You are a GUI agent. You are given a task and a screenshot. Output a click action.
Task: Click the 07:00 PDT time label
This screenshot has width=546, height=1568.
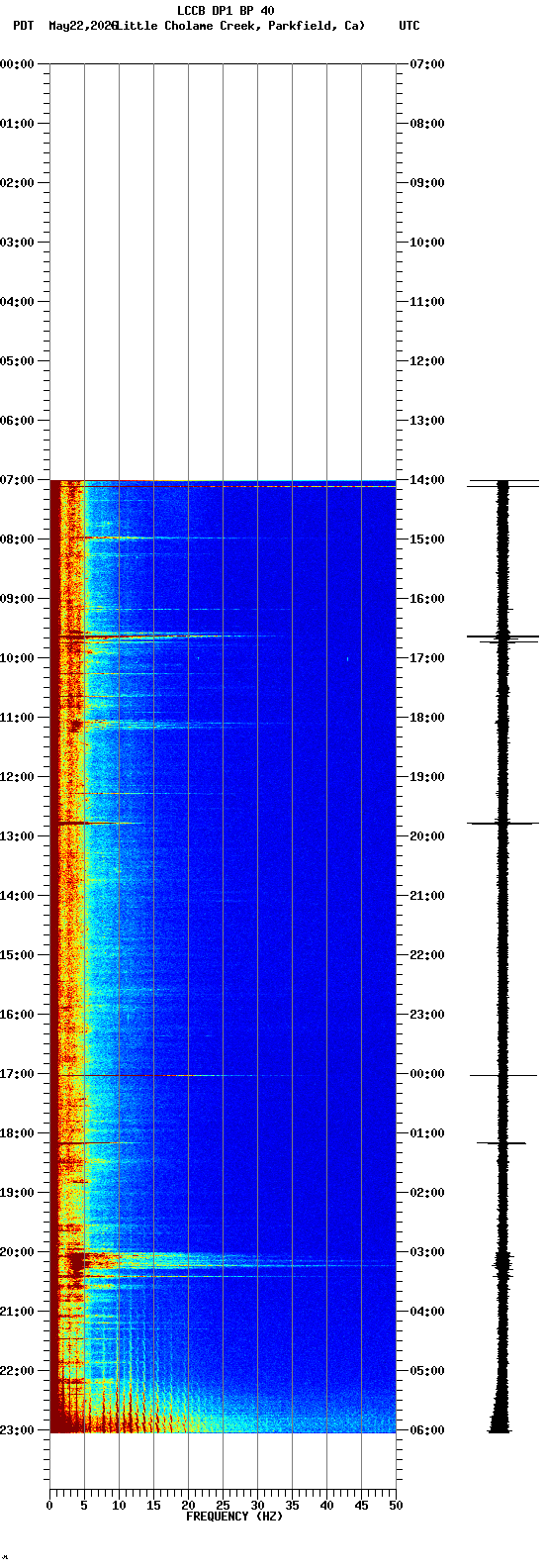[x=17, y=480]
